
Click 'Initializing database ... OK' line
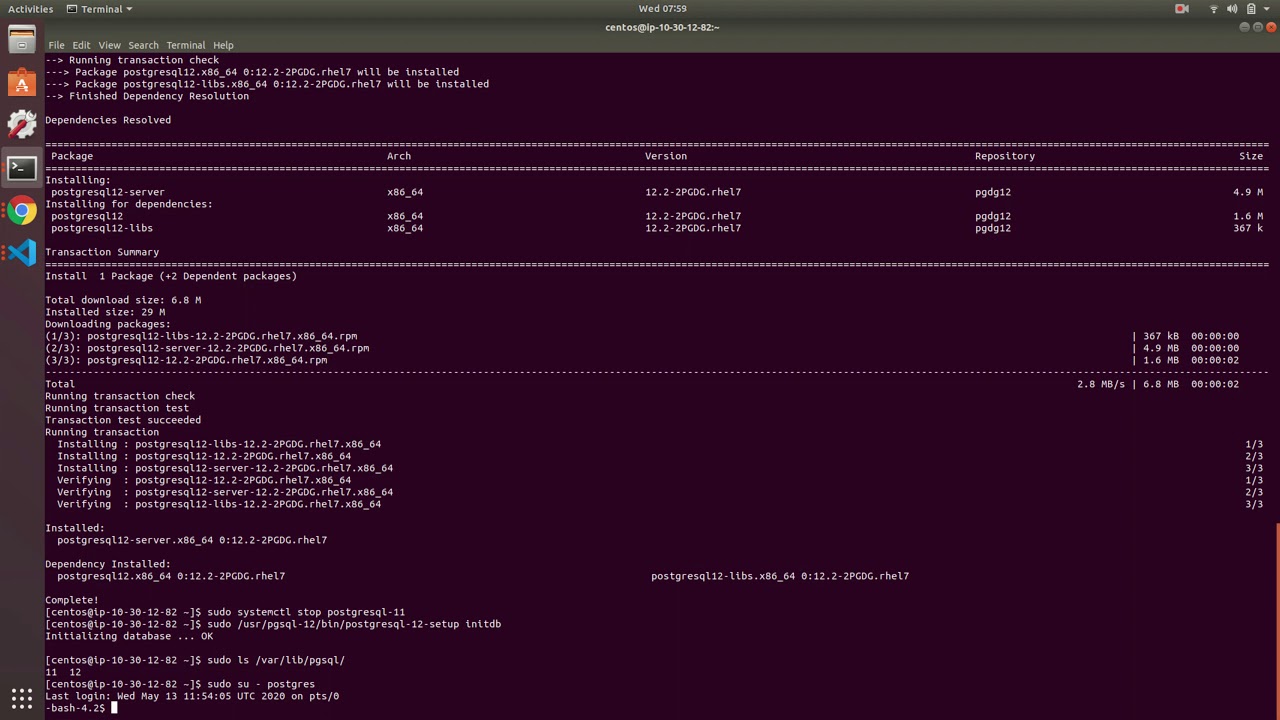tap(129, 636)
